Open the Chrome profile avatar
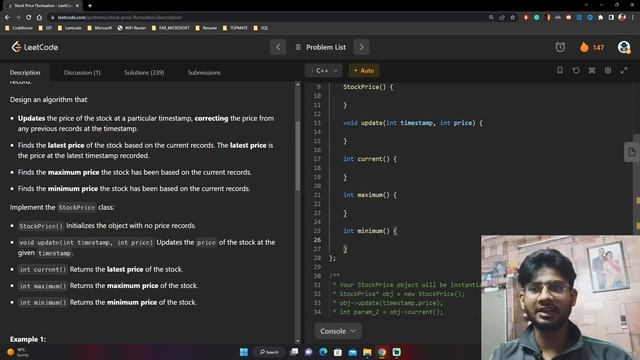Screen dimensions: 640x360 [x=622, y=17]
